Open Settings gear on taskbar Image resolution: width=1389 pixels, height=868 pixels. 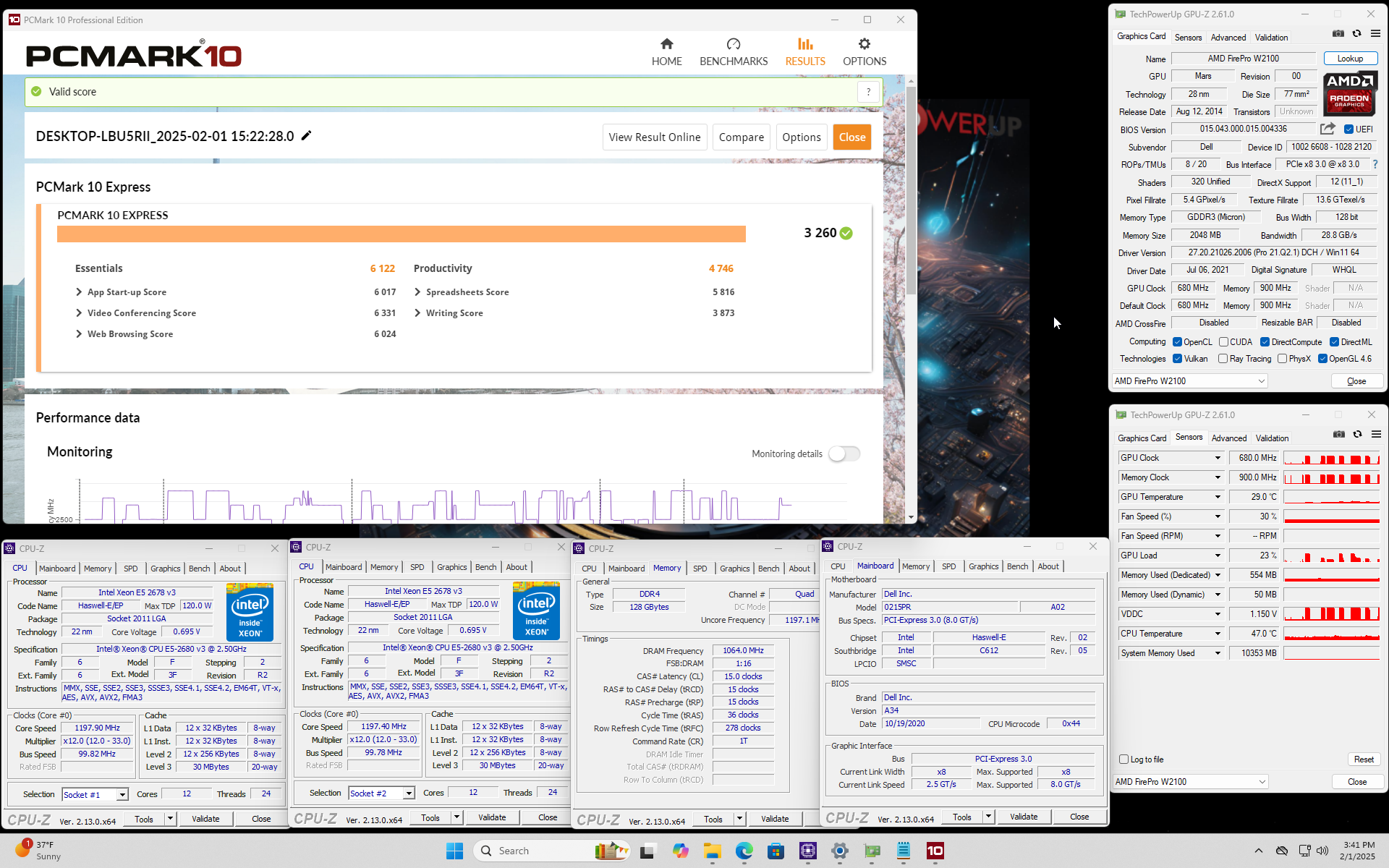[x=840, y=851]
